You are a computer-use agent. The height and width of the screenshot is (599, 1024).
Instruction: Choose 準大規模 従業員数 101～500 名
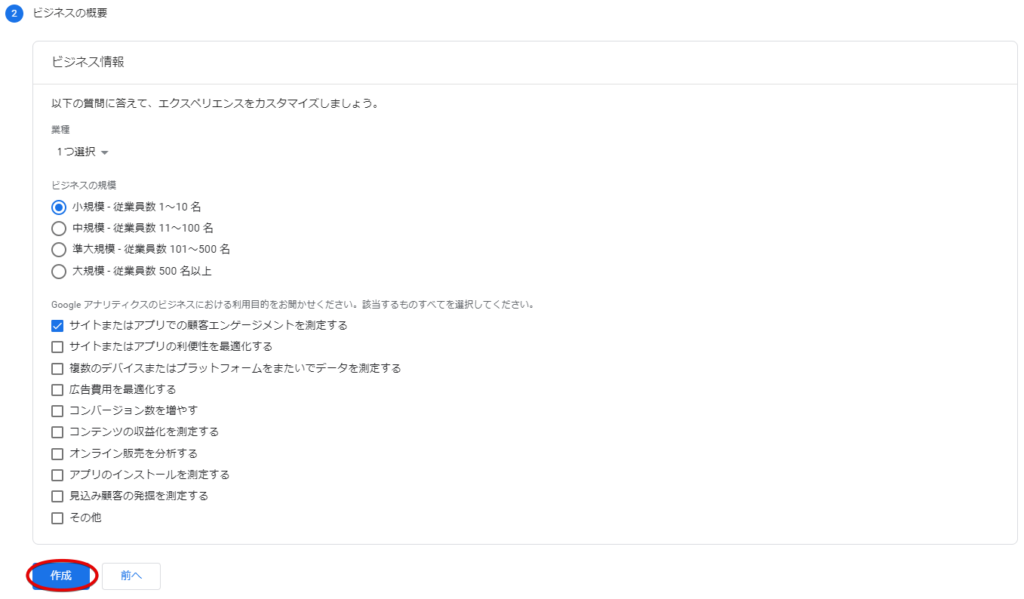pos(59,250)
